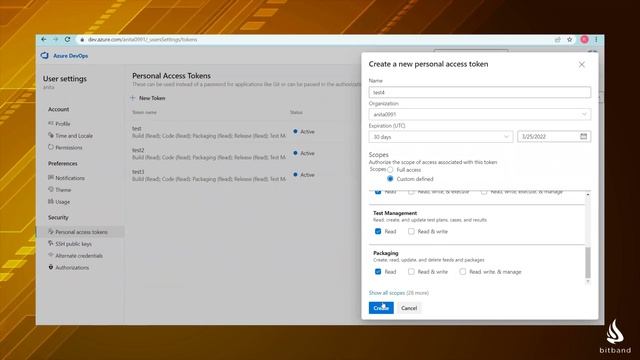Click the Cancel button
This screenshot has width=640, height=360.
coord(409,308)
